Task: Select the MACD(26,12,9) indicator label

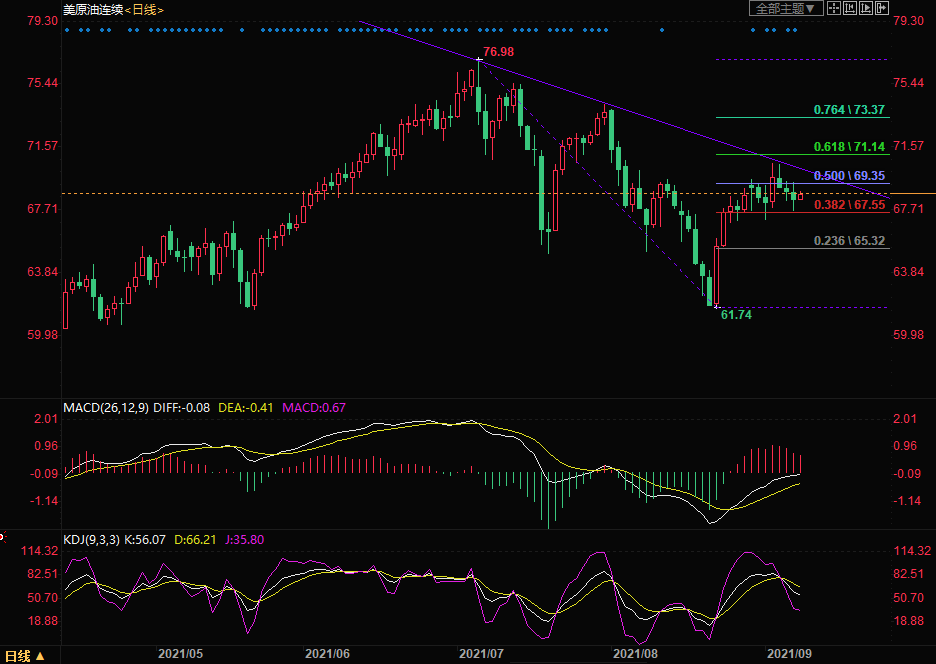Action: [106, 407]
